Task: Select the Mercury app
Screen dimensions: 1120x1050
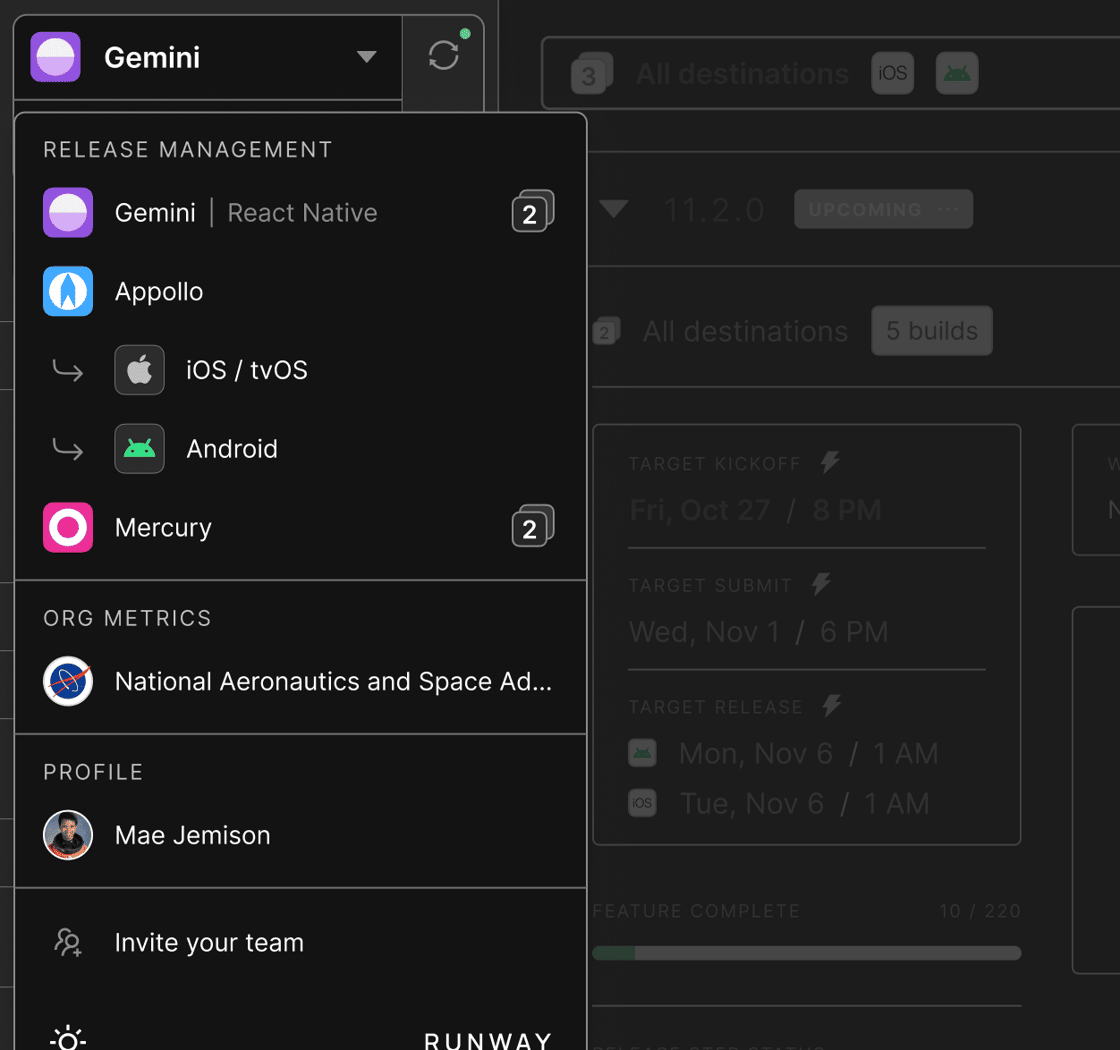Action: (x=300, y=527)
